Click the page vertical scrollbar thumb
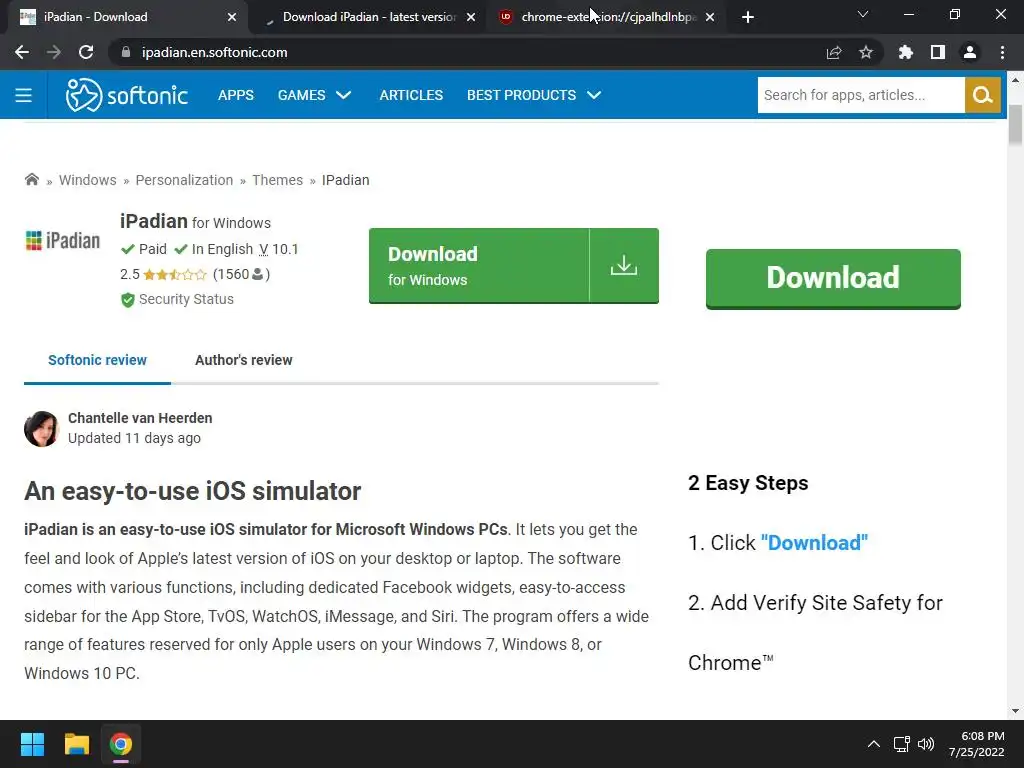This screenshot has height=768, width=1024. [1015, 124]
